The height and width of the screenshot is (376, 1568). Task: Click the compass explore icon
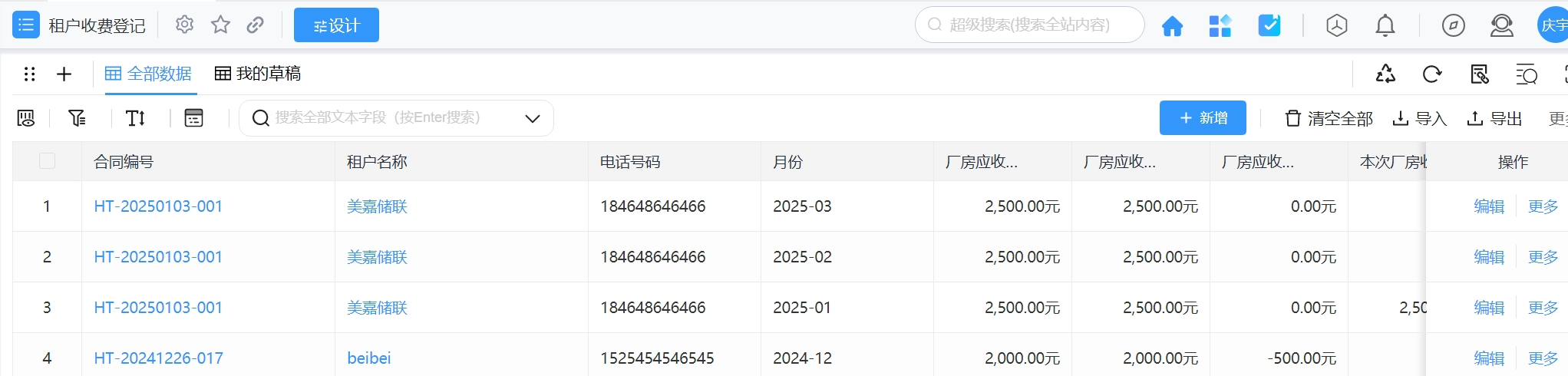coord(1453,25)
